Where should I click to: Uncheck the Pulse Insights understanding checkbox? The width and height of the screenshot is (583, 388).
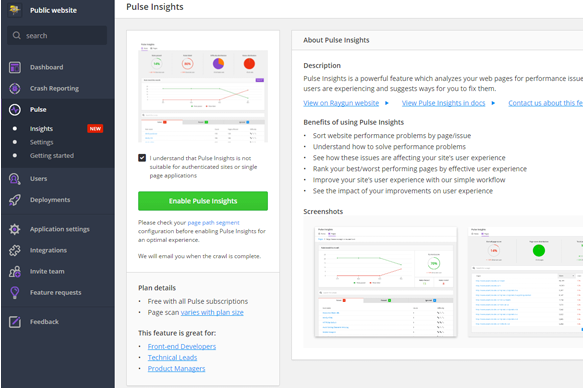click(142, 158)
